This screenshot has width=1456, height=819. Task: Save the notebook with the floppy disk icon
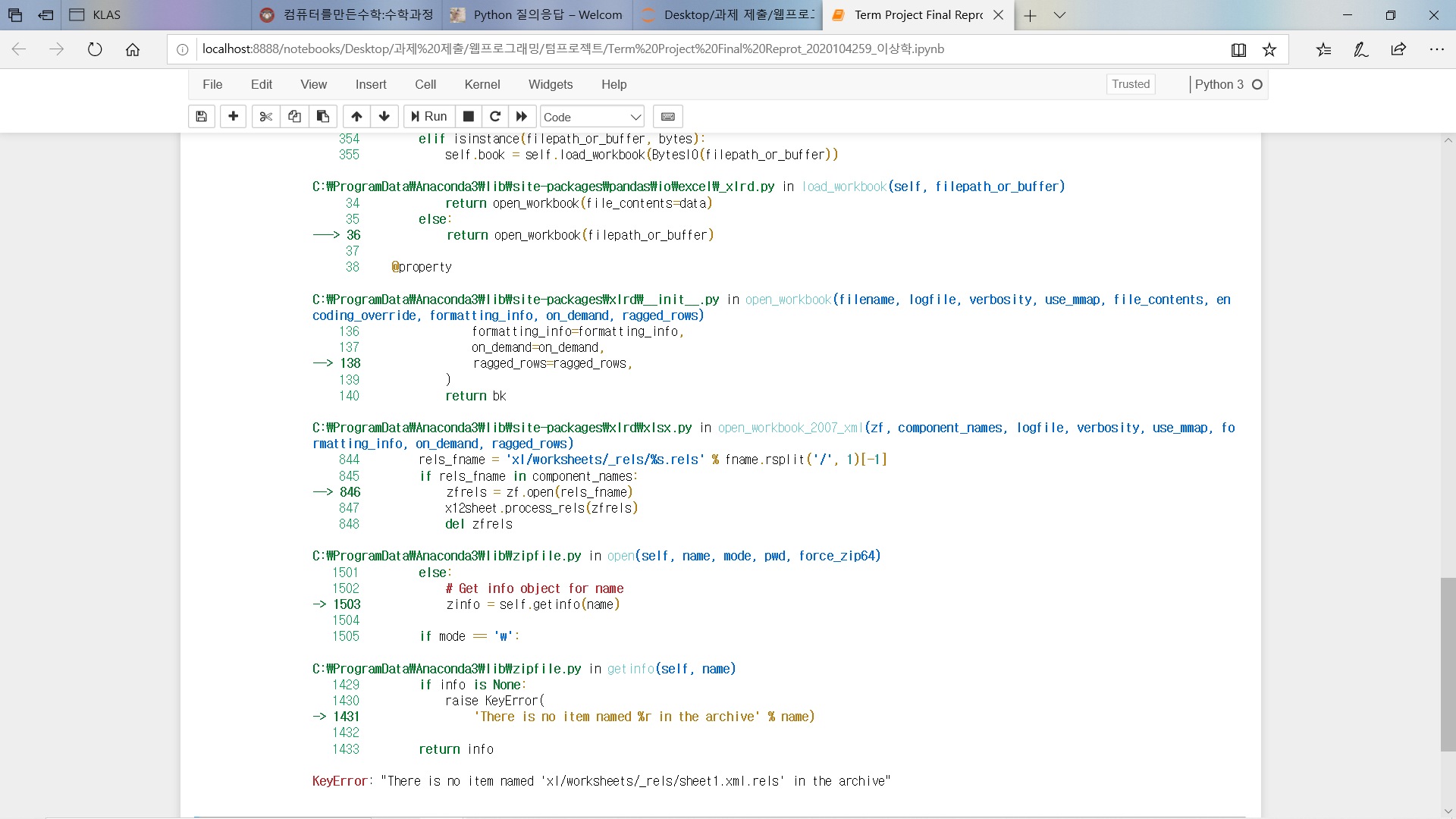201,116
